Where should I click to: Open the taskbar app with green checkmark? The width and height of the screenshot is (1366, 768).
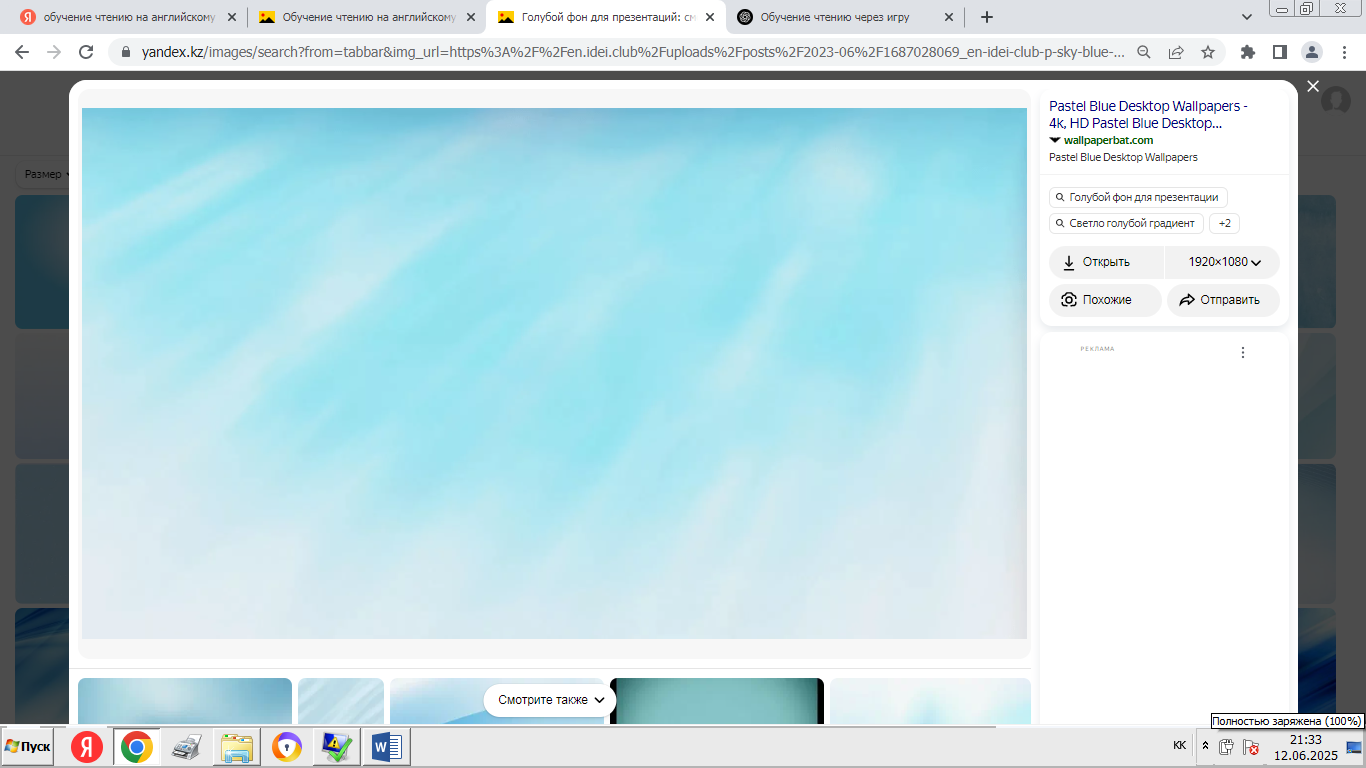[x=335, y=747]
